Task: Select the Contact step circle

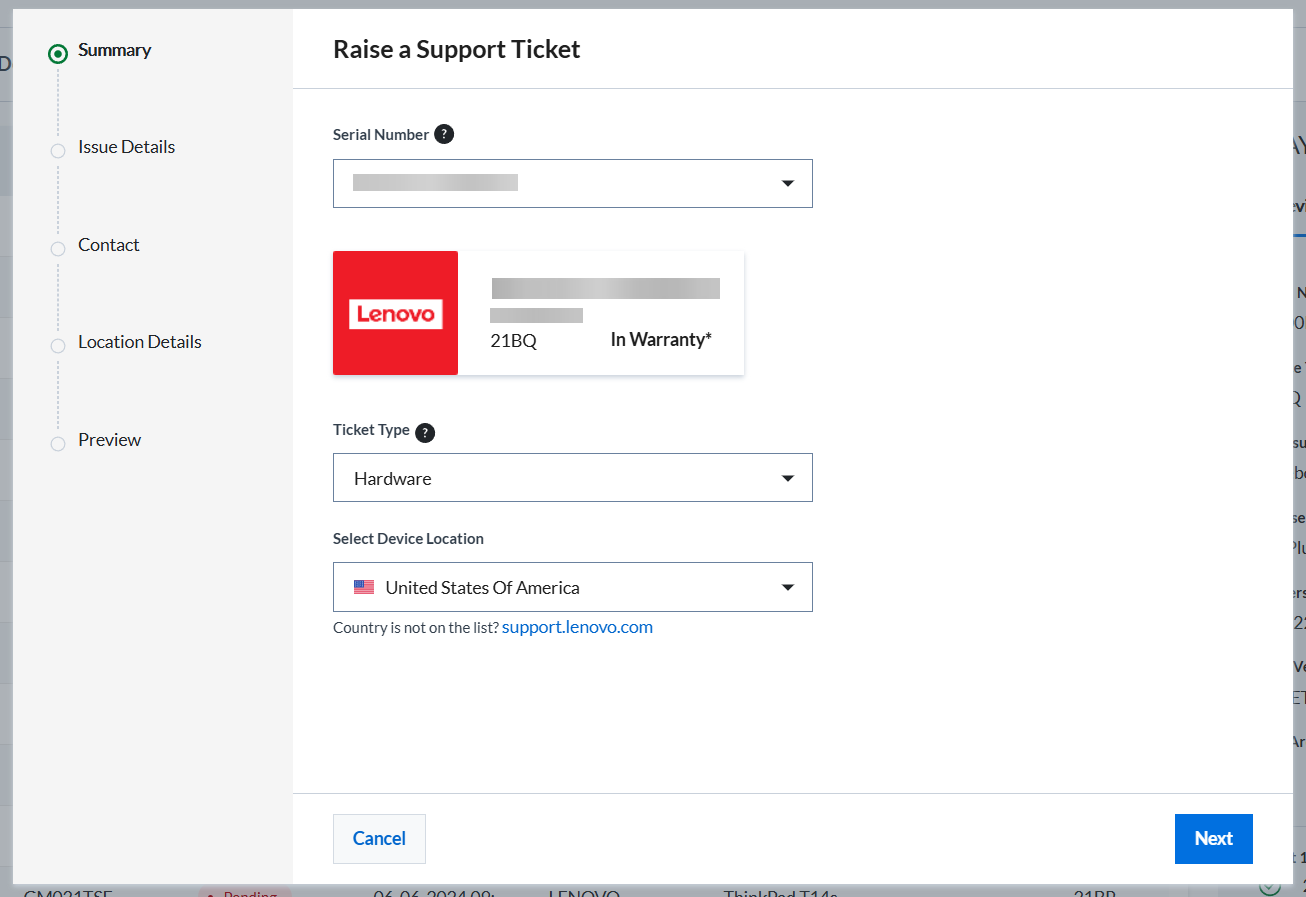Action: pos(58,249)
